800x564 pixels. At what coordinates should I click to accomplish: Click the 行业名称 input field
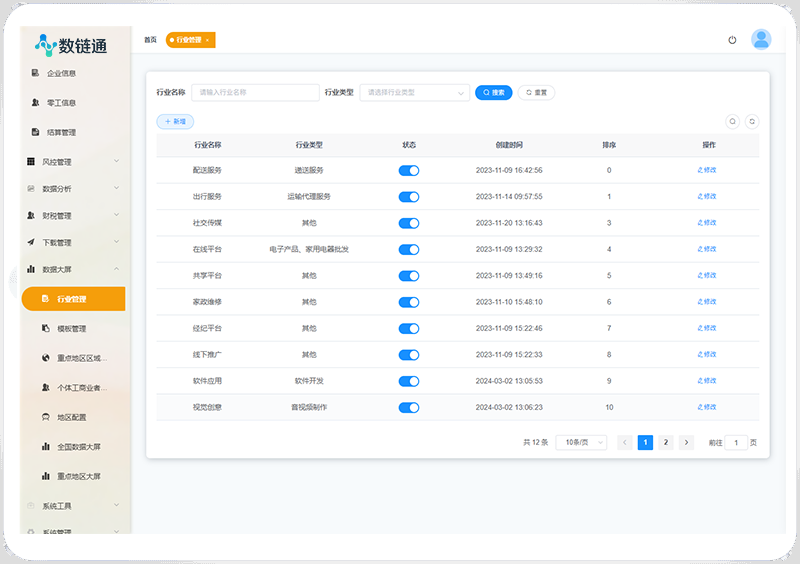[255, 92]
